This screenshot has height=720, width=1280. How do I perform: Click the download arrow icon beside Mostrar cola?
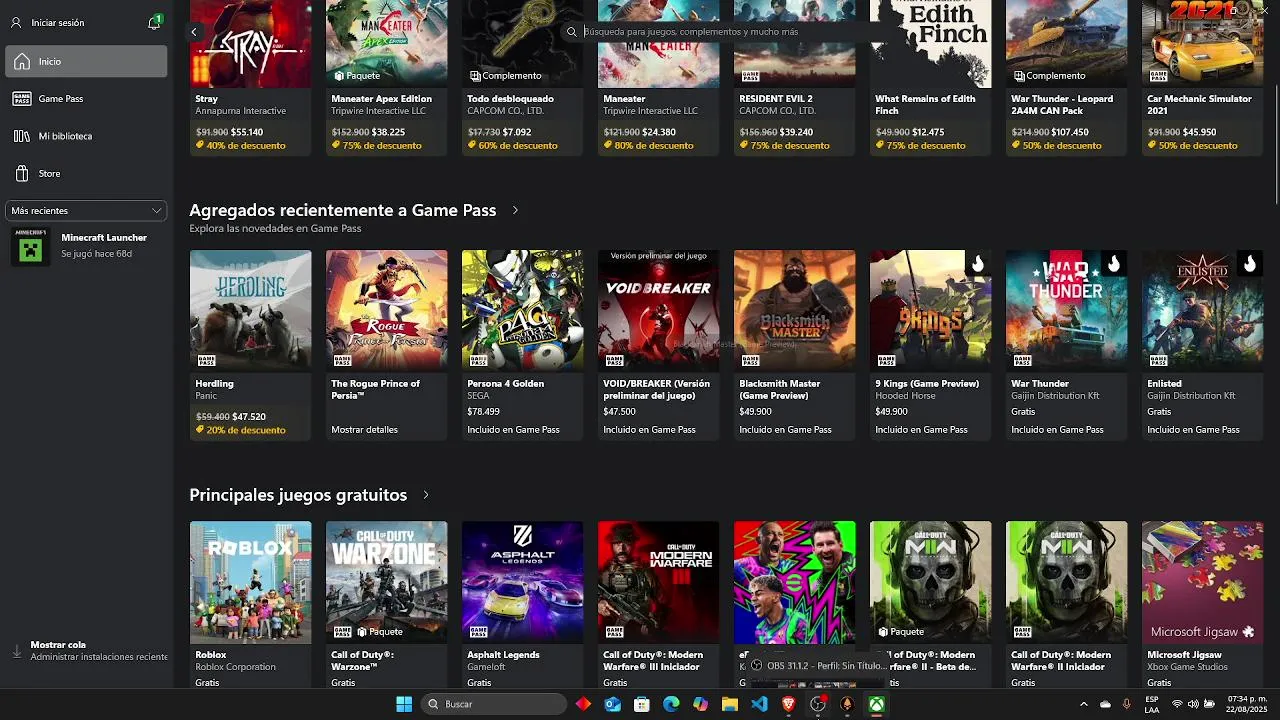(17, 651)
